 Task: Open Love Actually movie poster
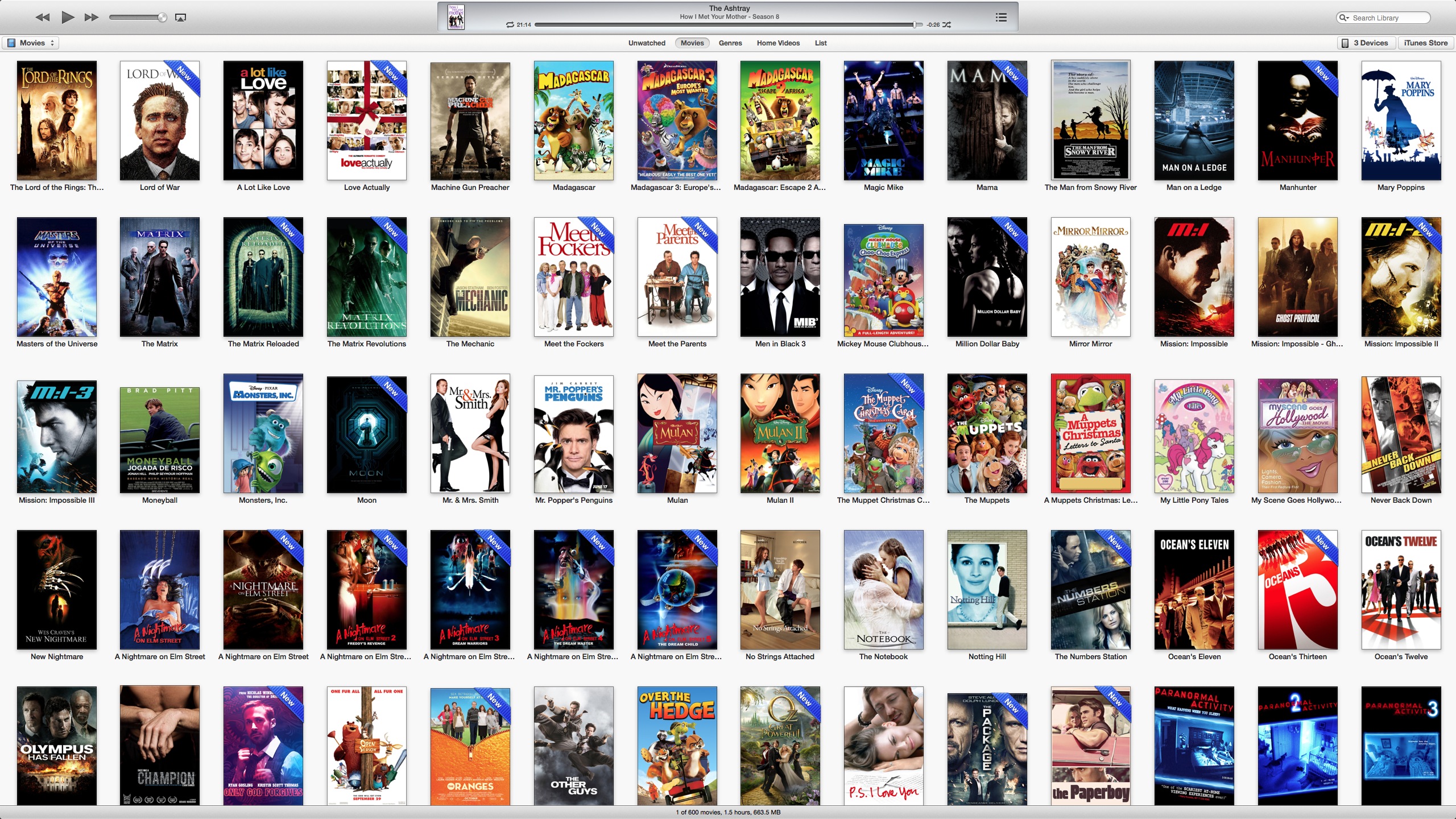point(367,121)
